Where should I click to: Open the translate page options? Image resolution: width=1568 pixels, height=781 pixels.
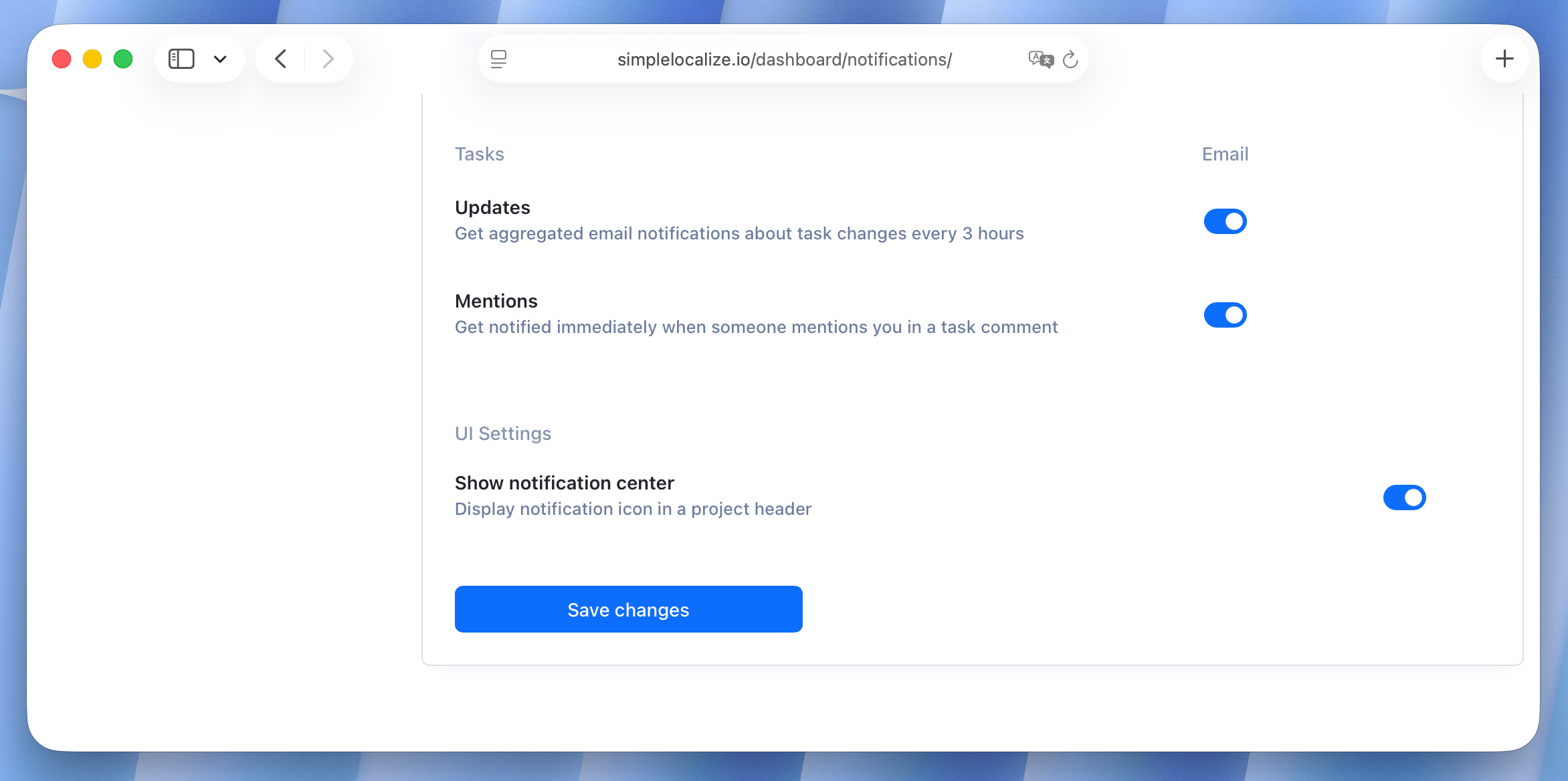1040,59
